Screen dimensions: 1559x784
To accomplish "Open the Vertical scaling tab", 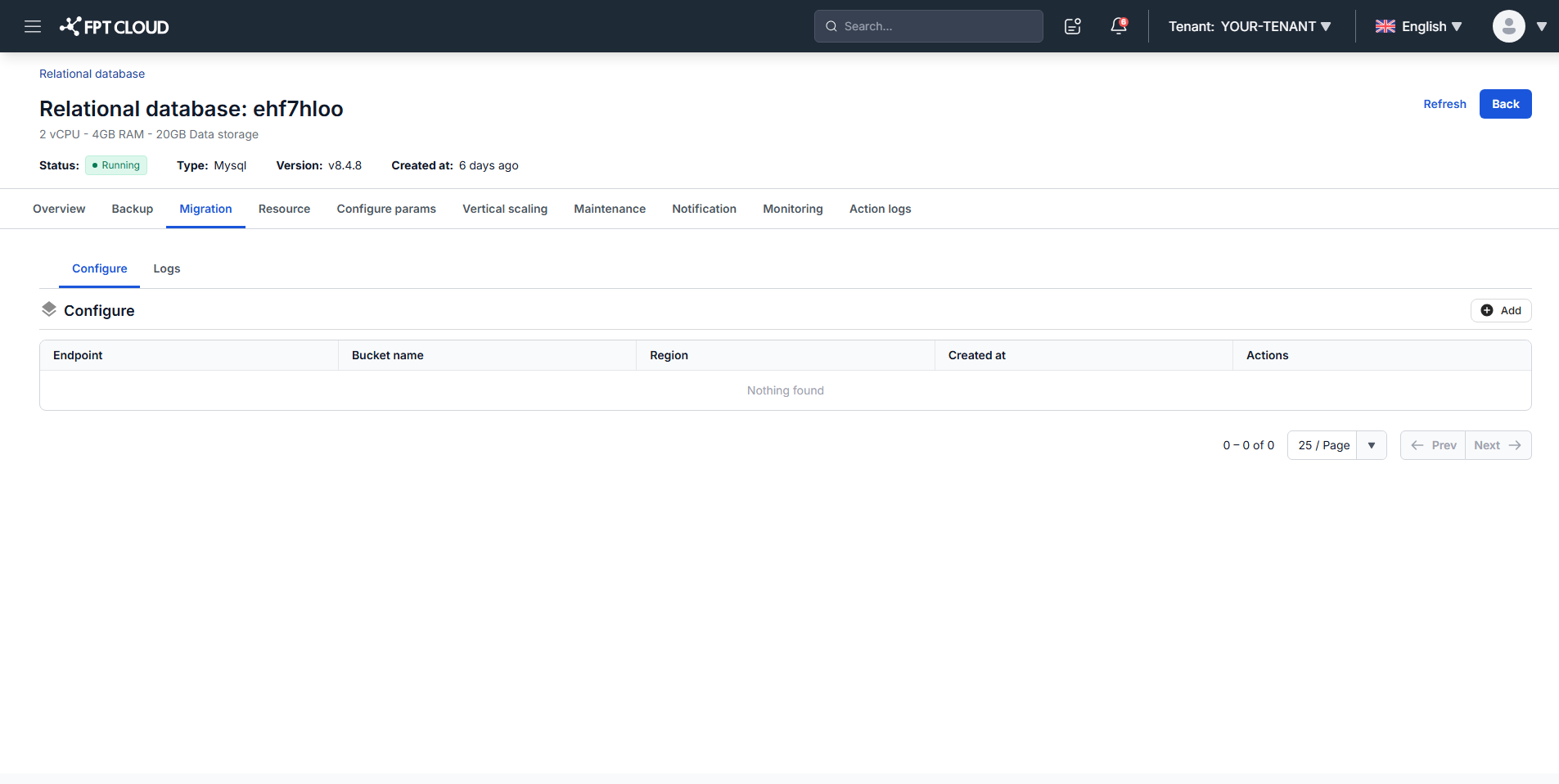I will (x=505, y=209).
